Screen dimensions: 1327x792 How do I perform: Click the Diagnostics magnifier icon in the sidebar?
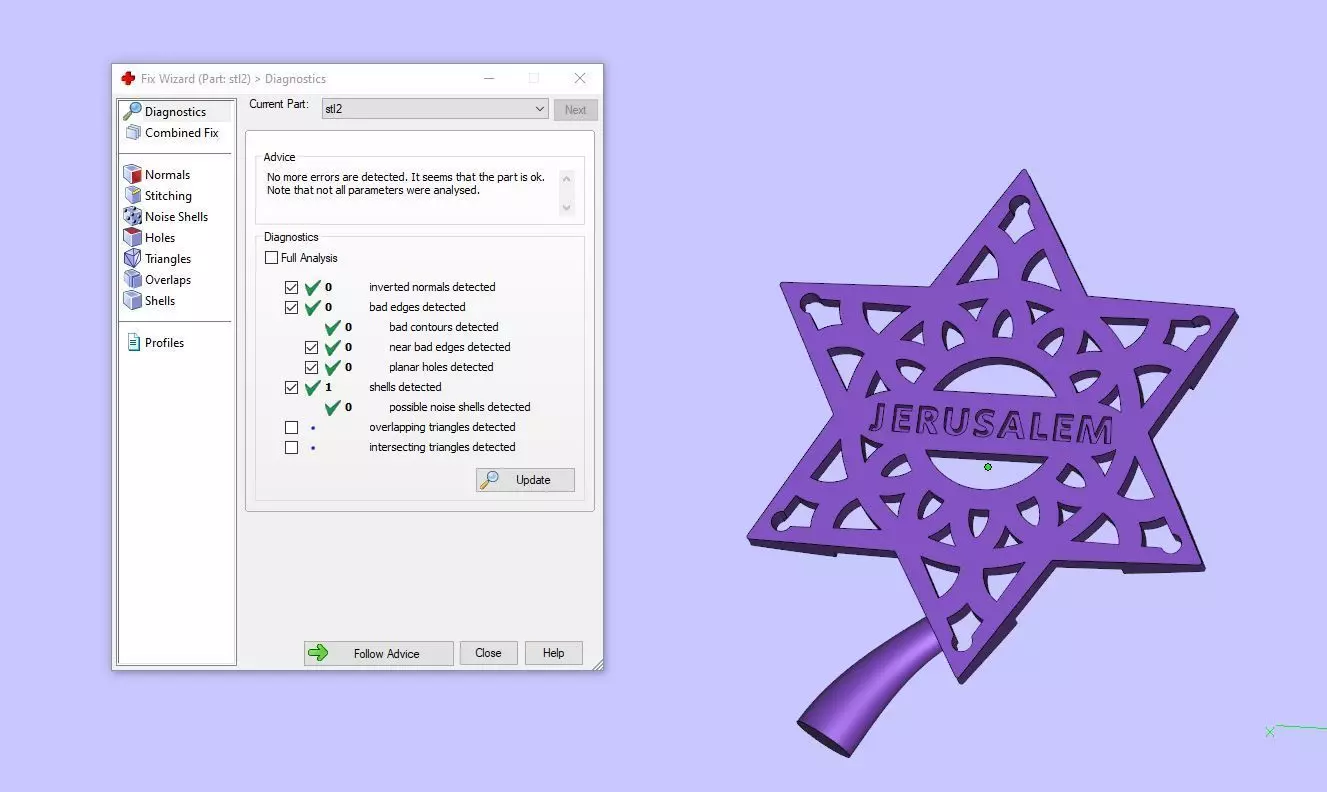132,111
